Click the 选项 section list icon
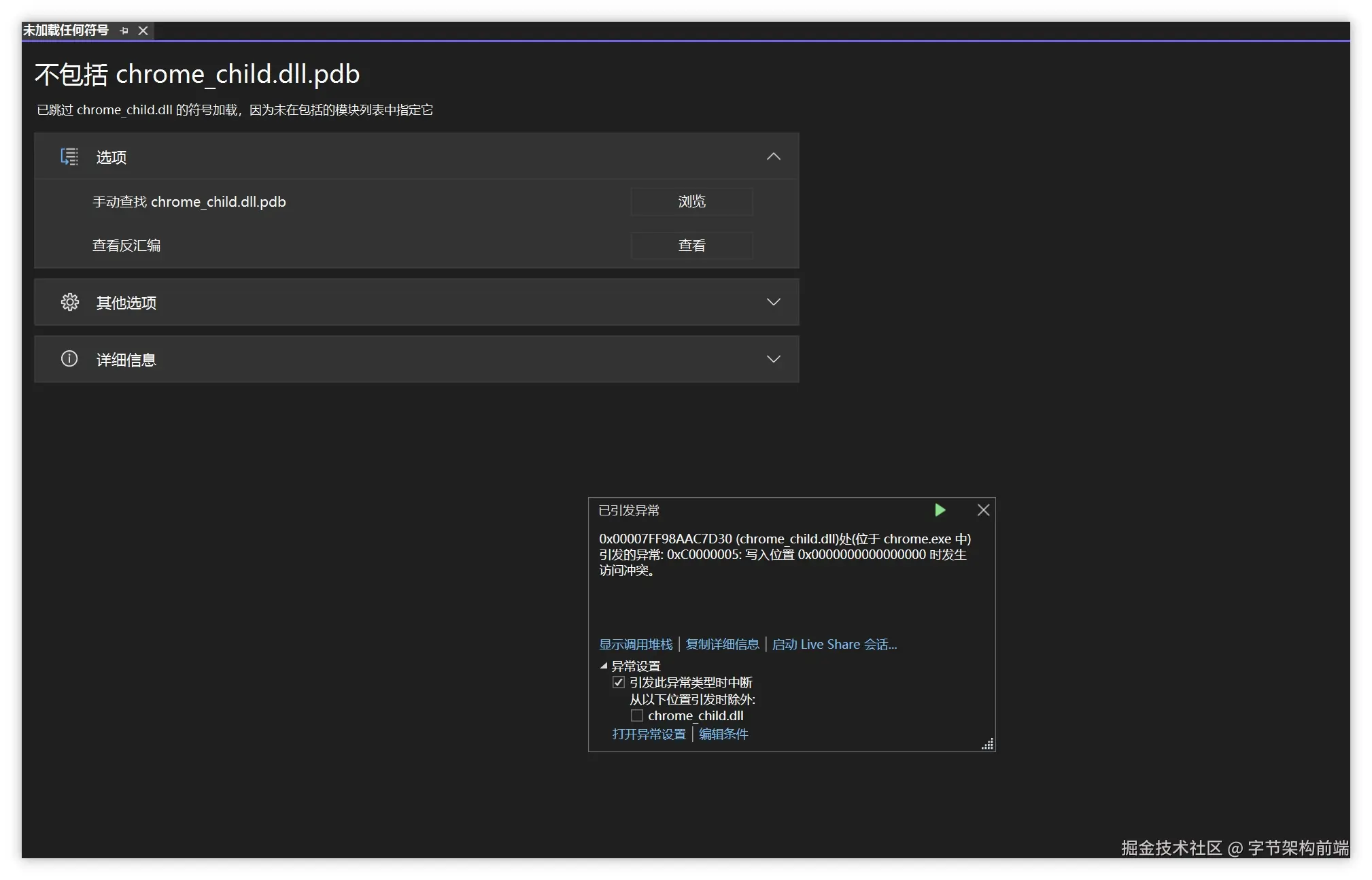This screenshot has height=880, width=1372. (x=69, y=157)
